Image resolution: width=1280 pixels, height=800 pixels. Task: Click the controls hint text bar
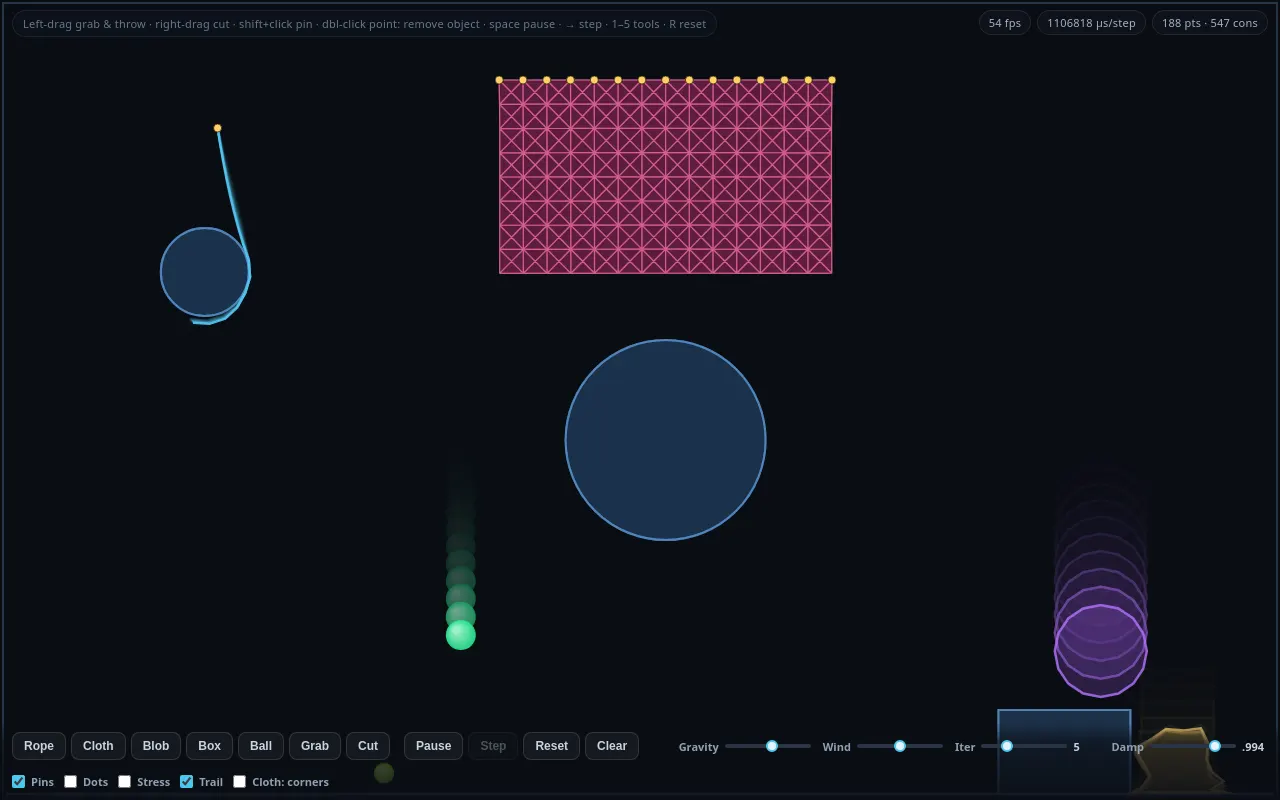365,23
